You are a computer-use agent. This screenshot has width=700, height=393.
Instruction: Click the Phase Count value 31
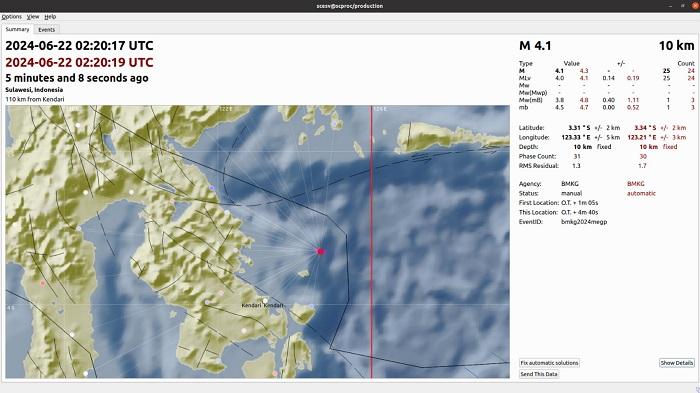coord(577,156)
